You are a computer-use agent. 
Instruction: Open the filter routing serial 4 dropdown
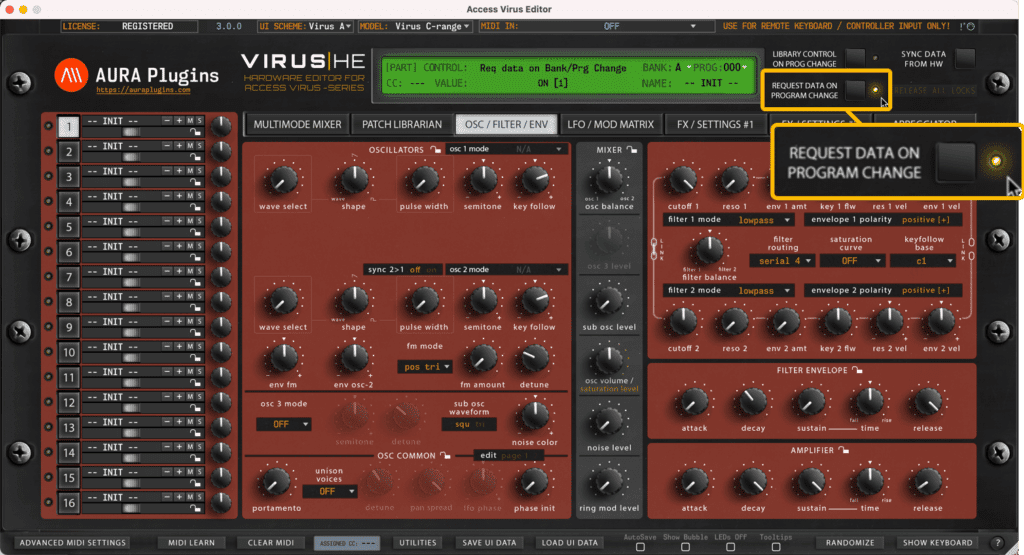click(782, 261)
